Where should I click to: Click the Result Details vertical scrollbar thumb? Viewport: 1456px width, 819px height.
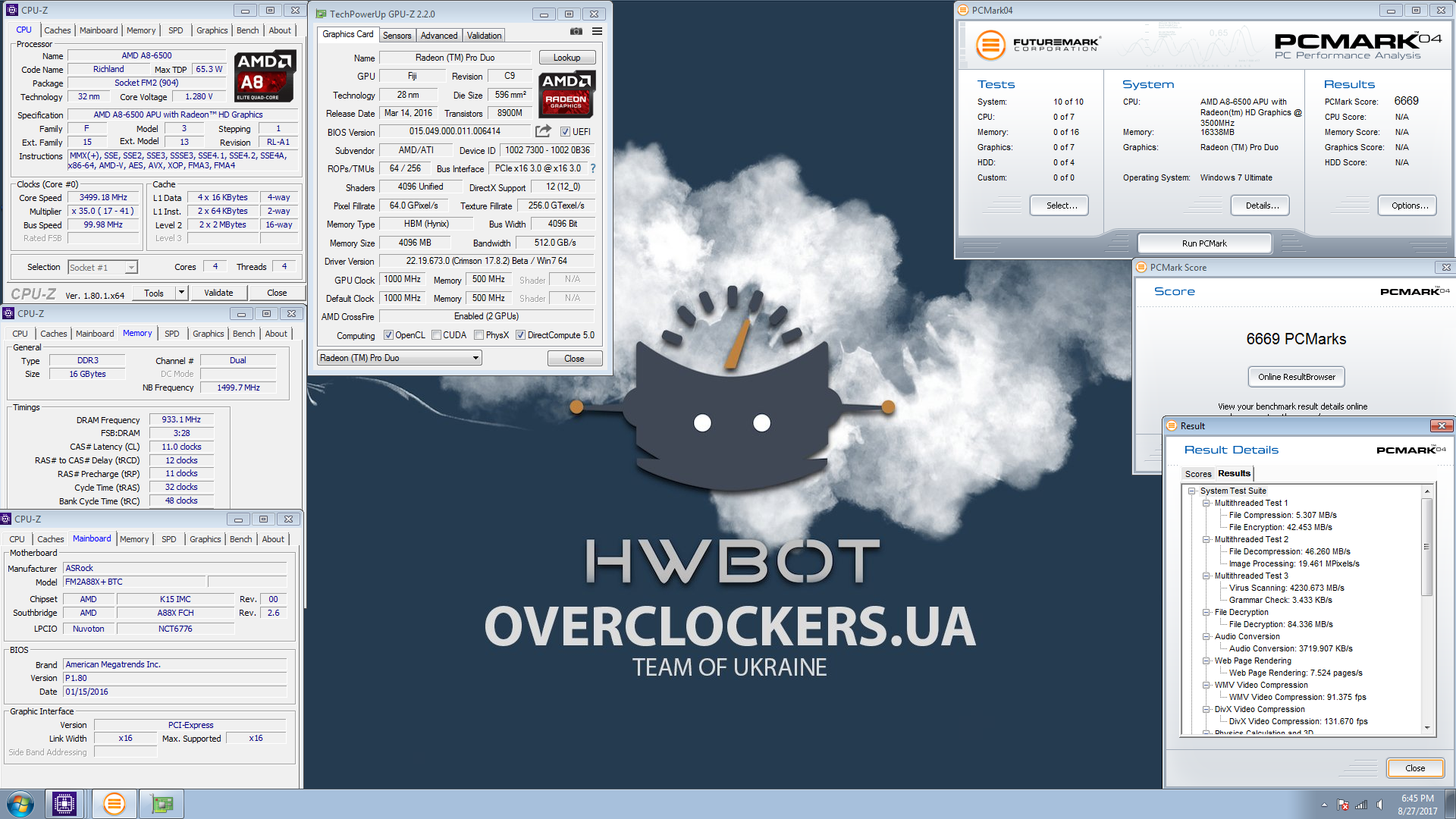(1426, 546)
